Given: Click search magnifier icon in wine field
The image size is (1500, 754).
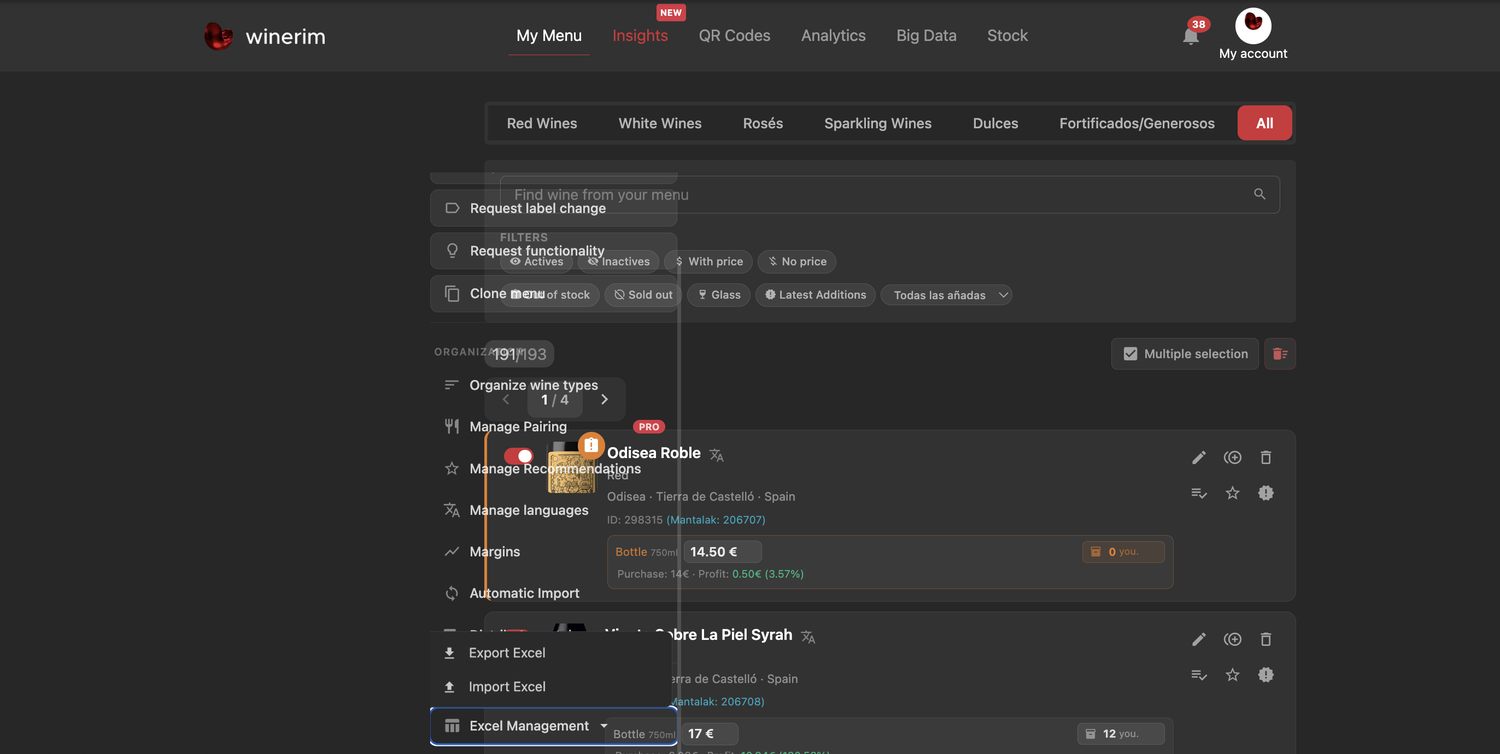Looking at the screenshot, I should tap(1259, 194).
